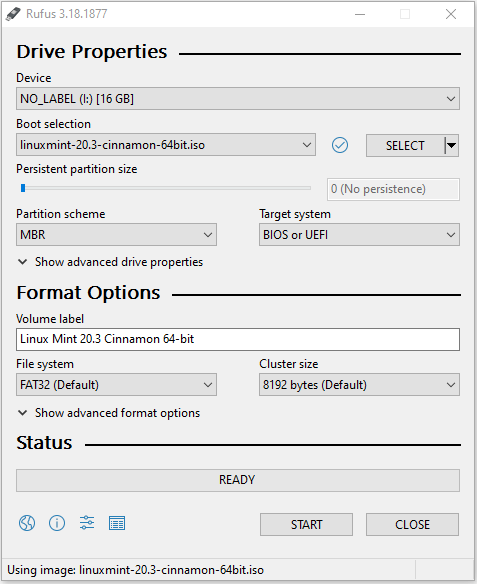This screenshot has height=584, width=477.
Task: Click the READY status progress bar
Action: pyautogui.click(x=238, y=480)
